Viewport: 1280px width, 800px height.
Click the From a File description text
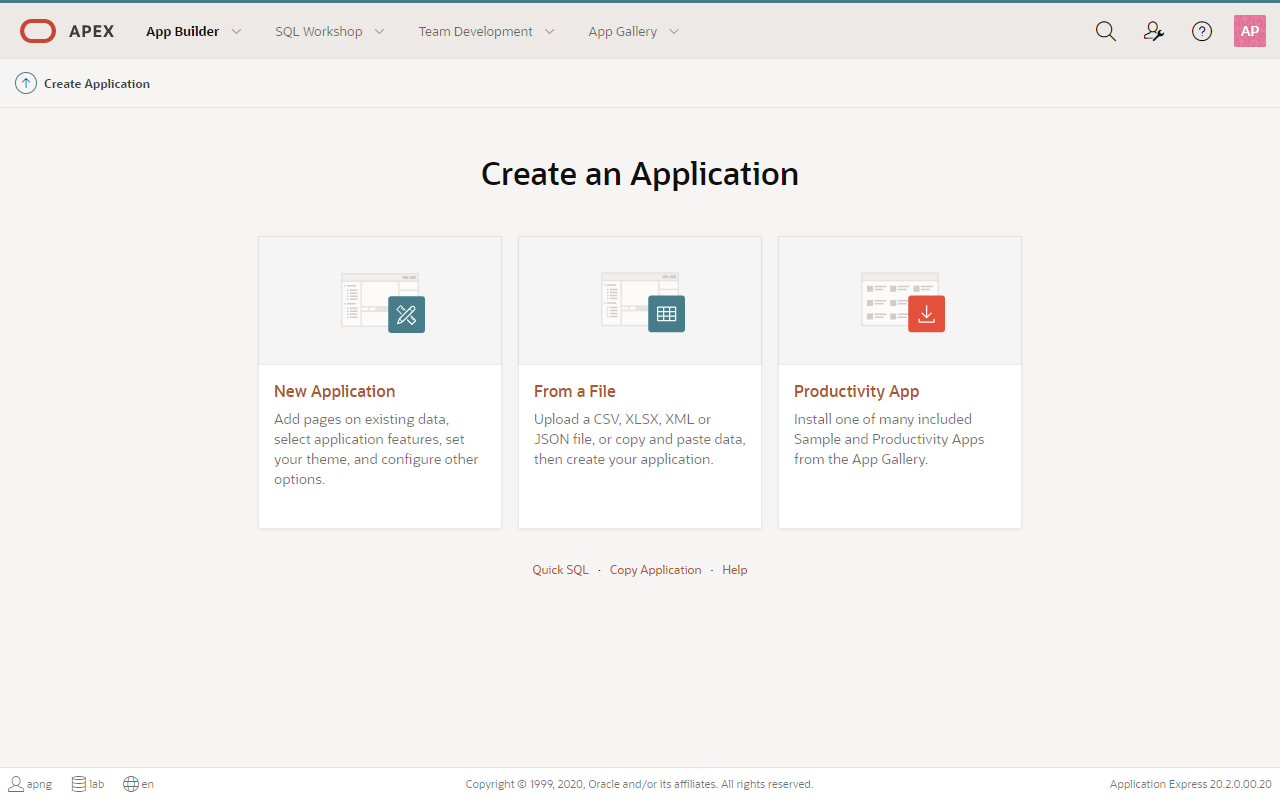click(640, 439)
